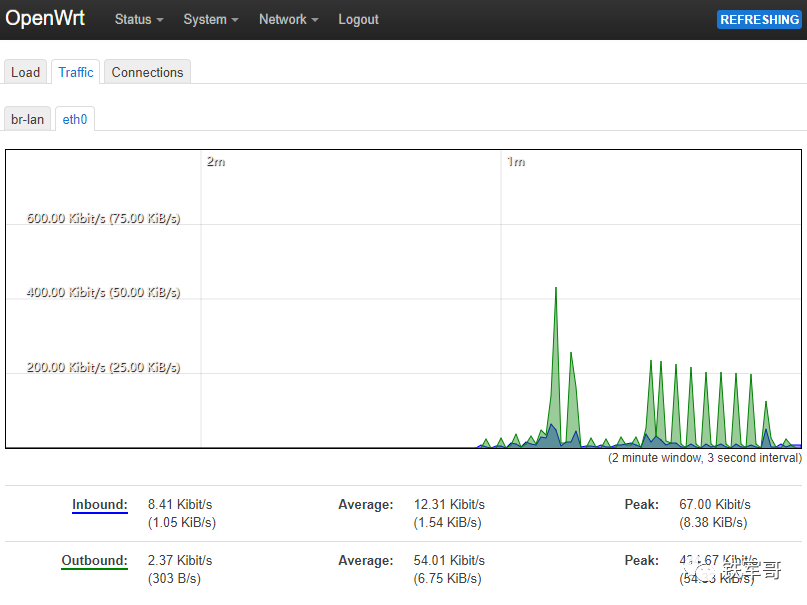Click the 2m time marker on graph
Viewport: 807px width, 605px height.
coord(215,162)
